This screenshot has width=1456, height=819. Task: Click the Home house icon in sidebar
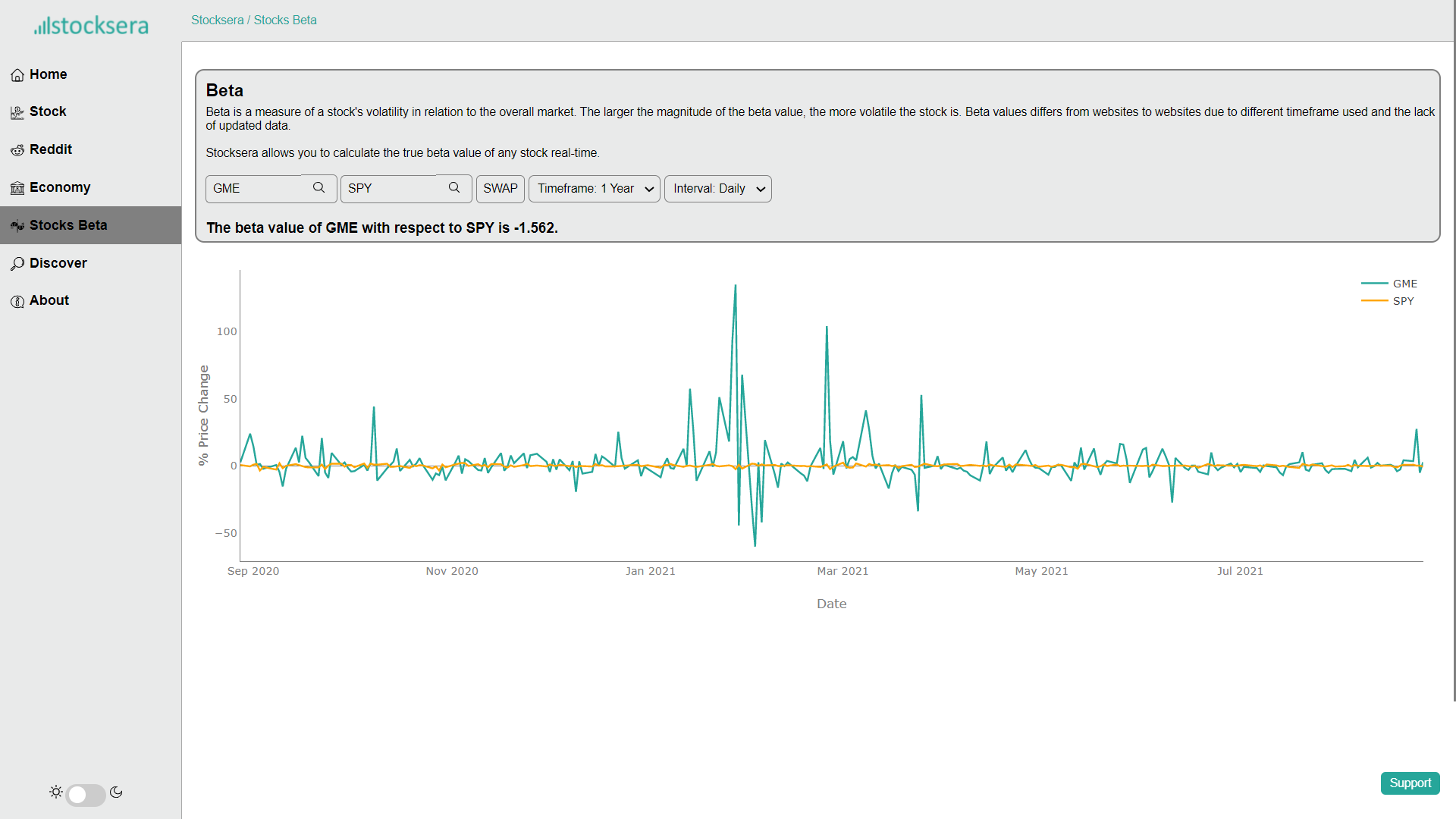(17, 75)
